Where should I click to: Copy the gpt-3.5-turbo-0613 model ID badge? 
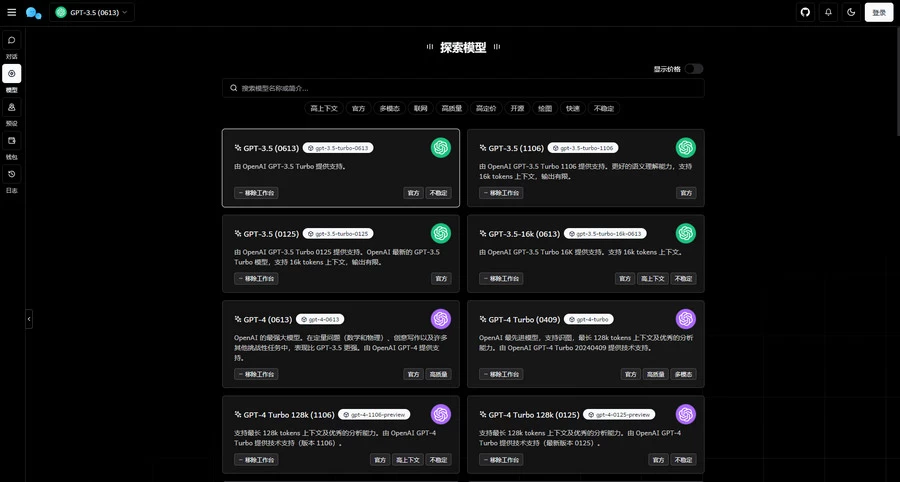click(338, 148)
